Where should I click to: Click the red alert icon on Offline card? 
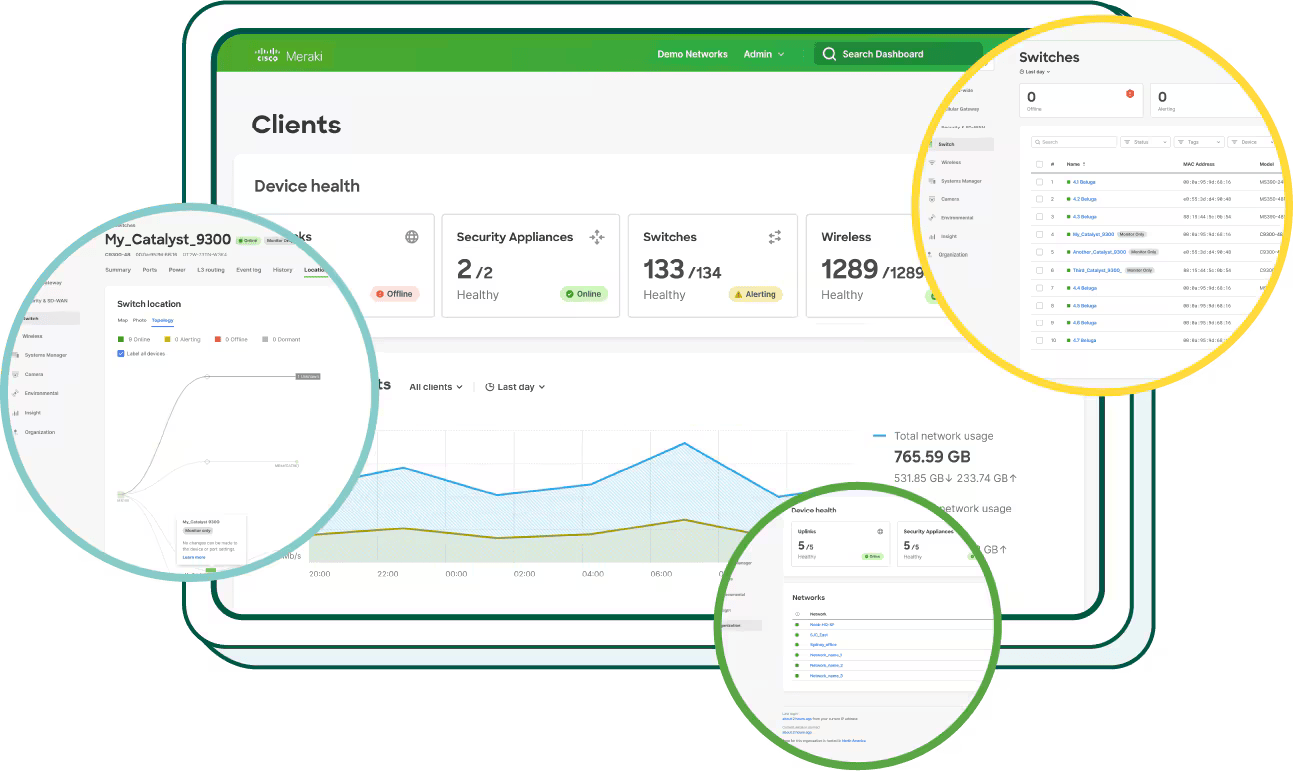tap(1130, 93)
